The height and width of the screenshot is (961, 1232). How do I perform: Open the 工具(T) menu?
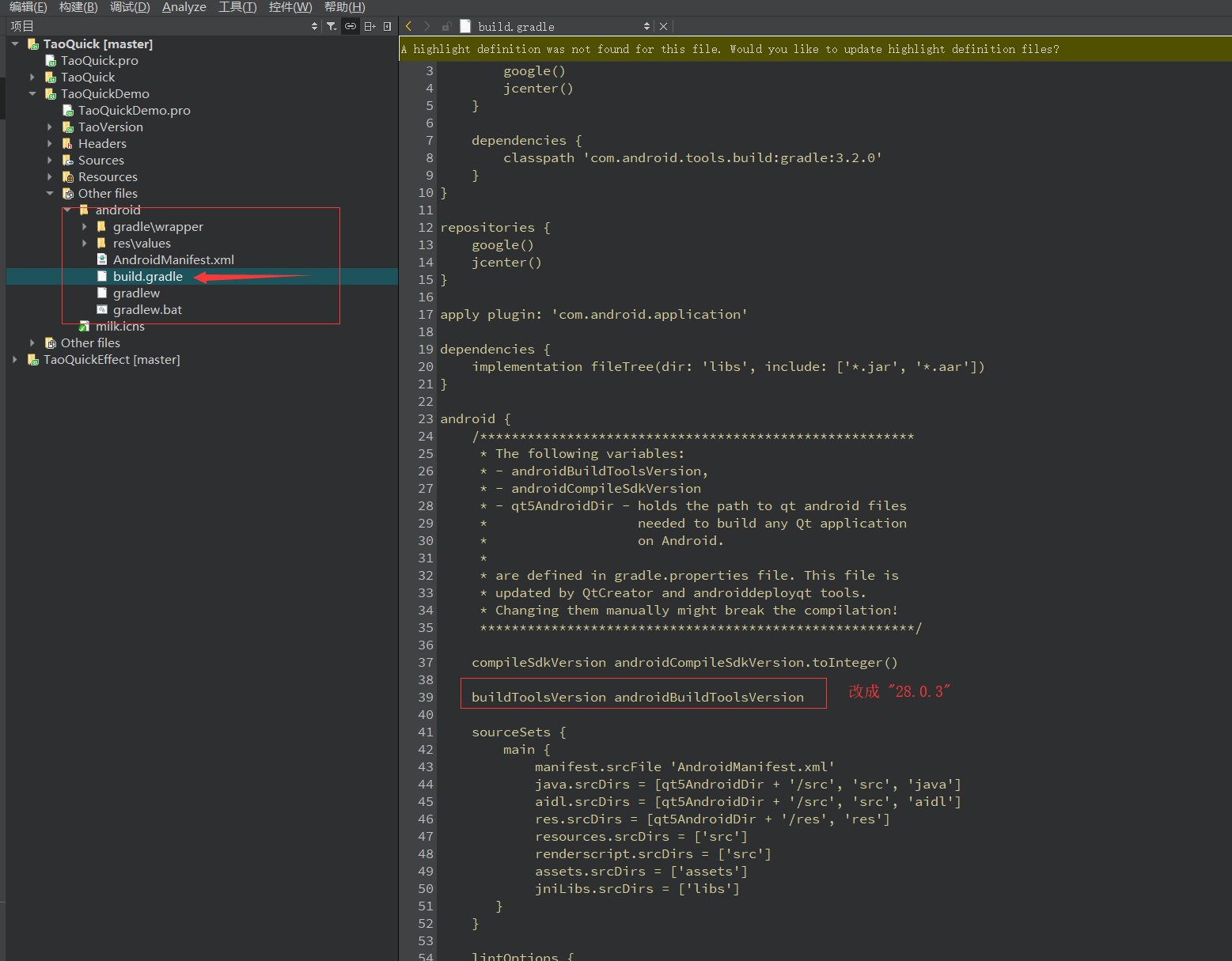(237, 7)
